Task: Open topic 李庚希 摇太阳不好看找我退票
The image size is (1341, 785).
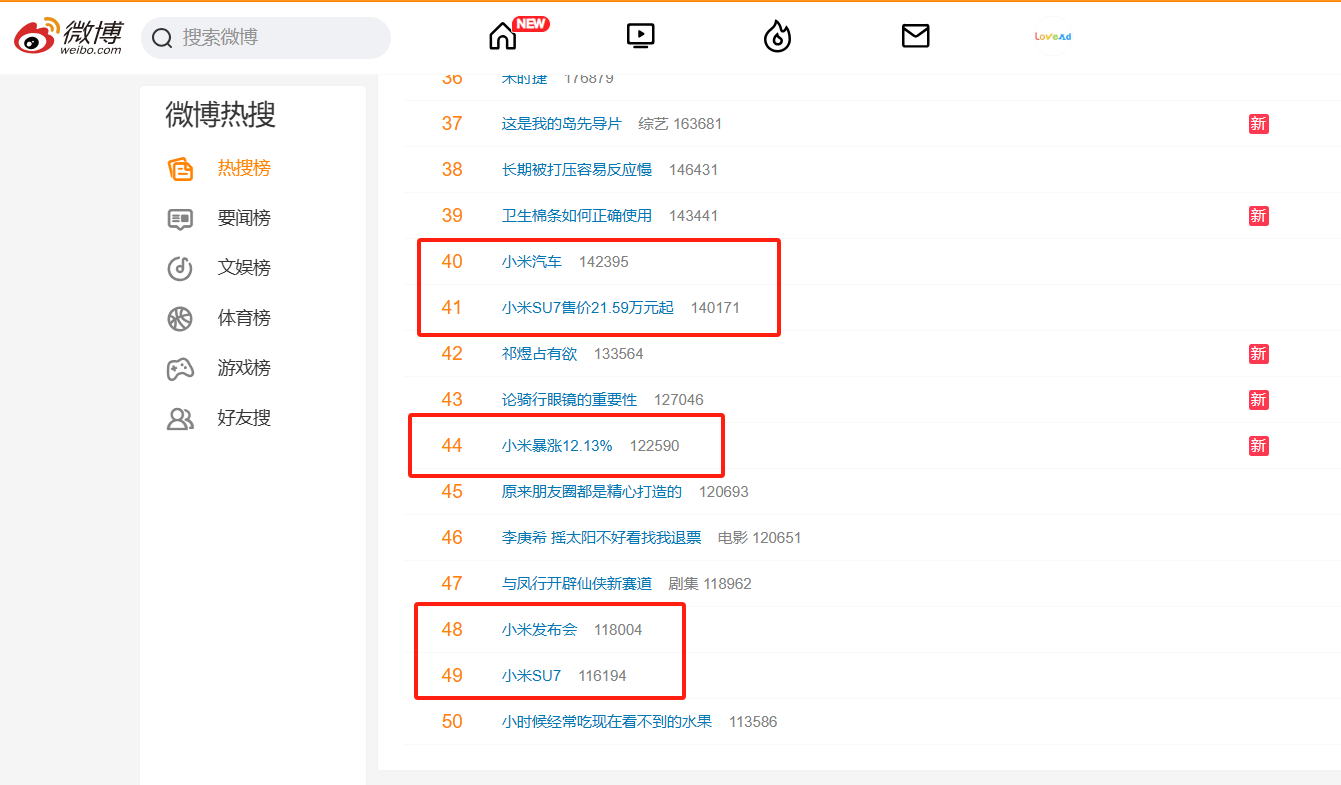Action: (x=602, y=538)
